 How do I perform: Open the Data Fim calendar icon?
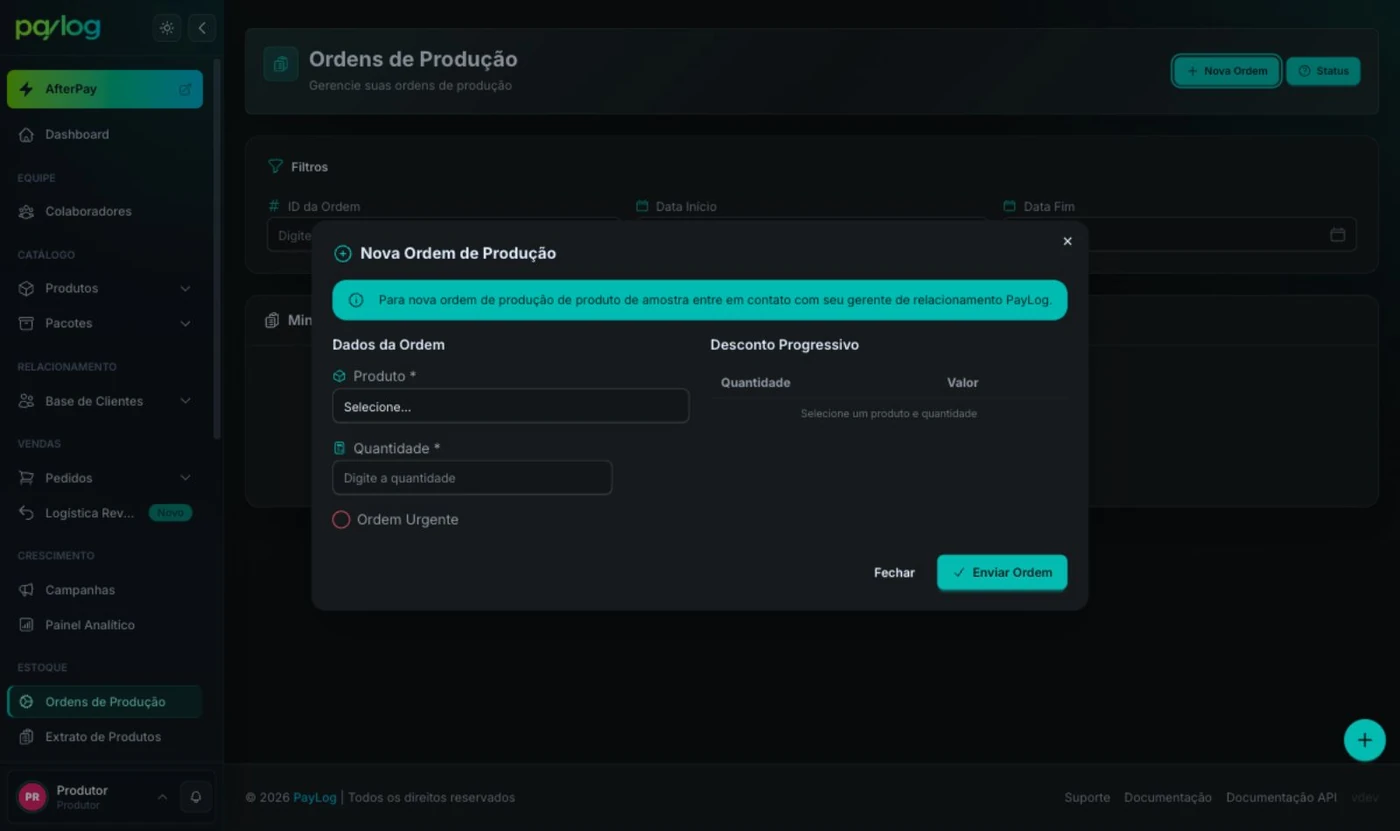1337,235
